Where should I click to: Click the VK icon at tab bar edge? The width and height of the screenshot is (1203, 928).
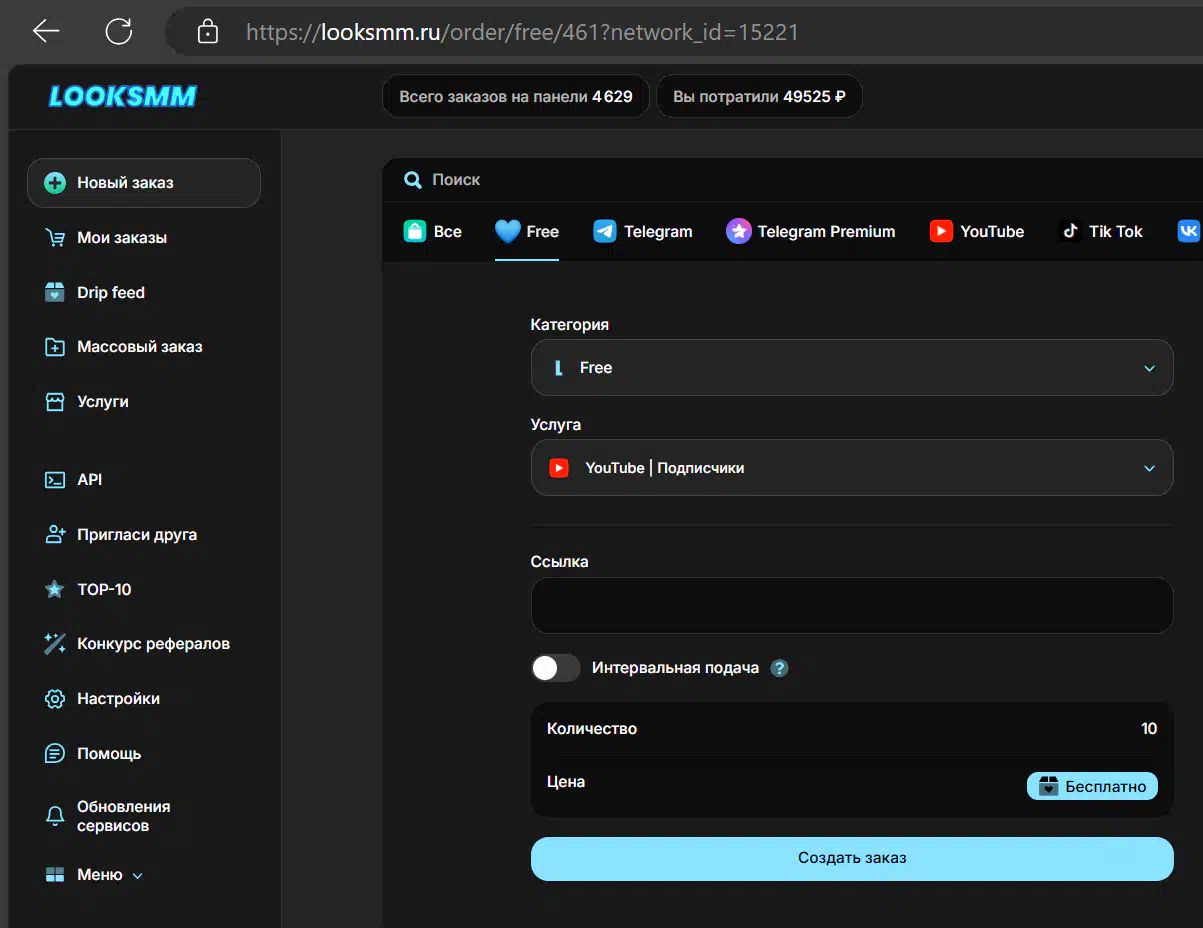click(x=1189, y=231)
